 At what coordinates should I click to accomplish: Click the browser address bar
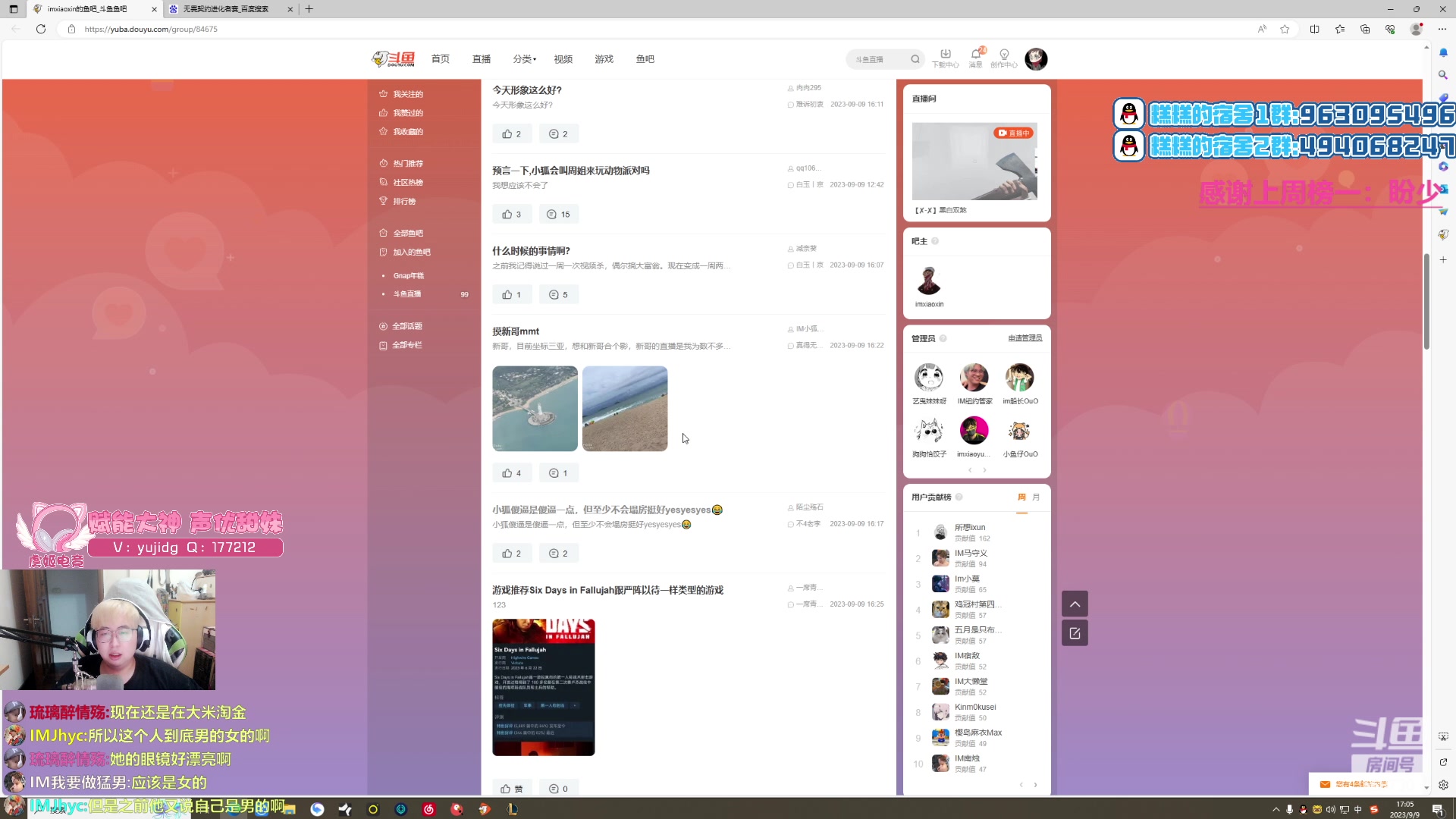660,29
